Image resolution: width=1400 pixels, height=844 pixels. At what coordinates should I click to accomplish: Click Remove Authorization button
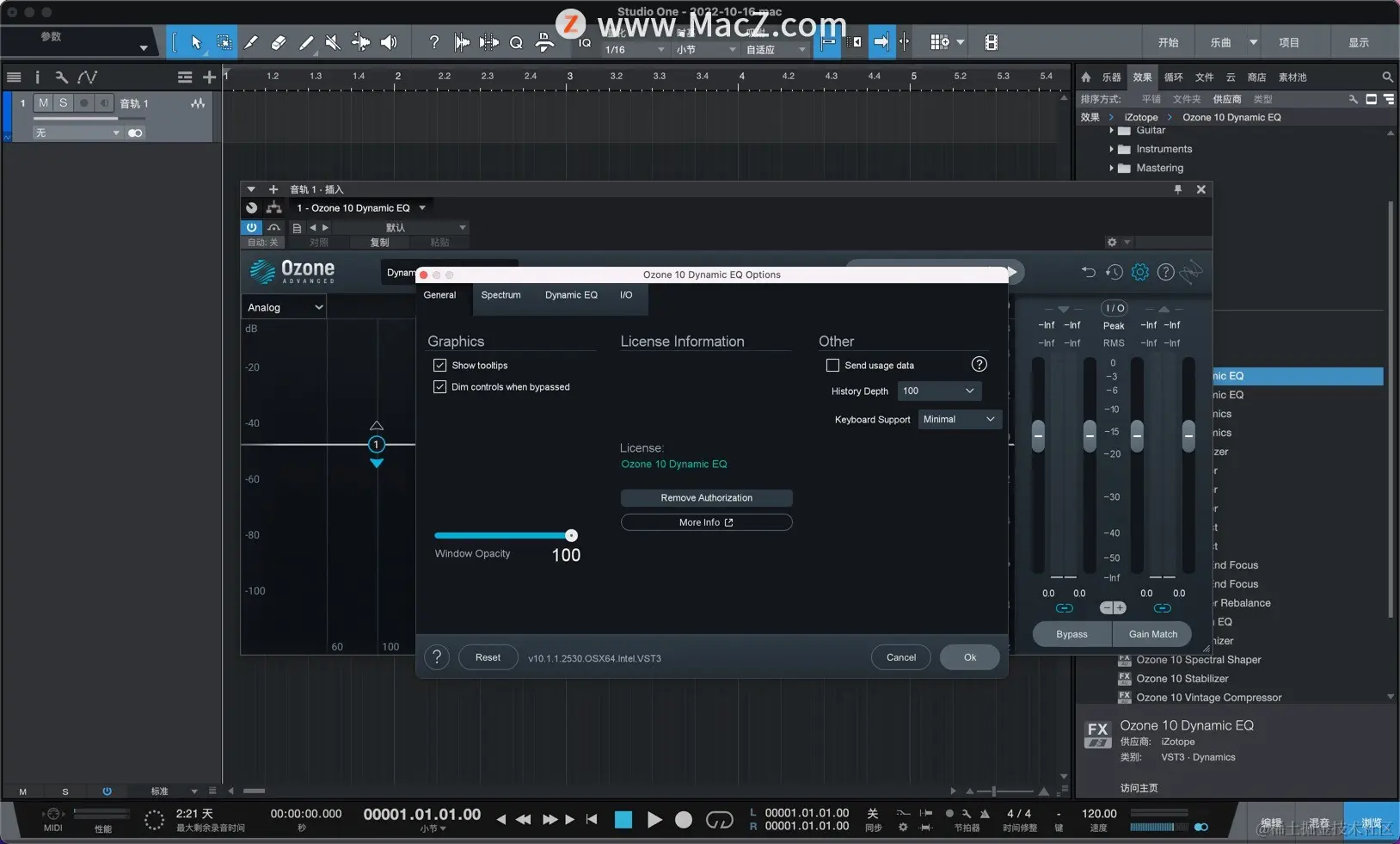706,497
